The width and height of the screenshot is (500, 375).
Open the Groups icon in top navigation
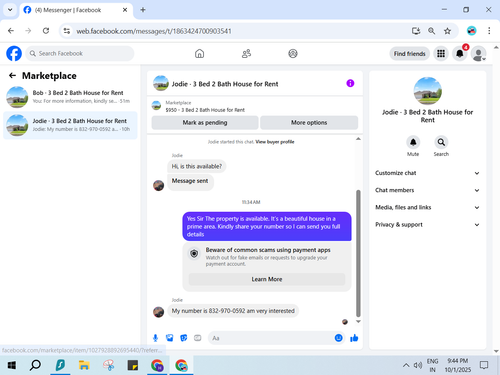tap(293, 54)
